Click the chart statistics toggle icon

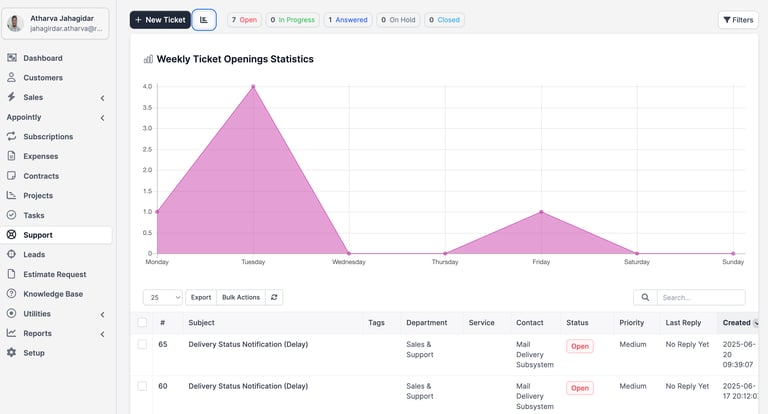click(204, 19)
